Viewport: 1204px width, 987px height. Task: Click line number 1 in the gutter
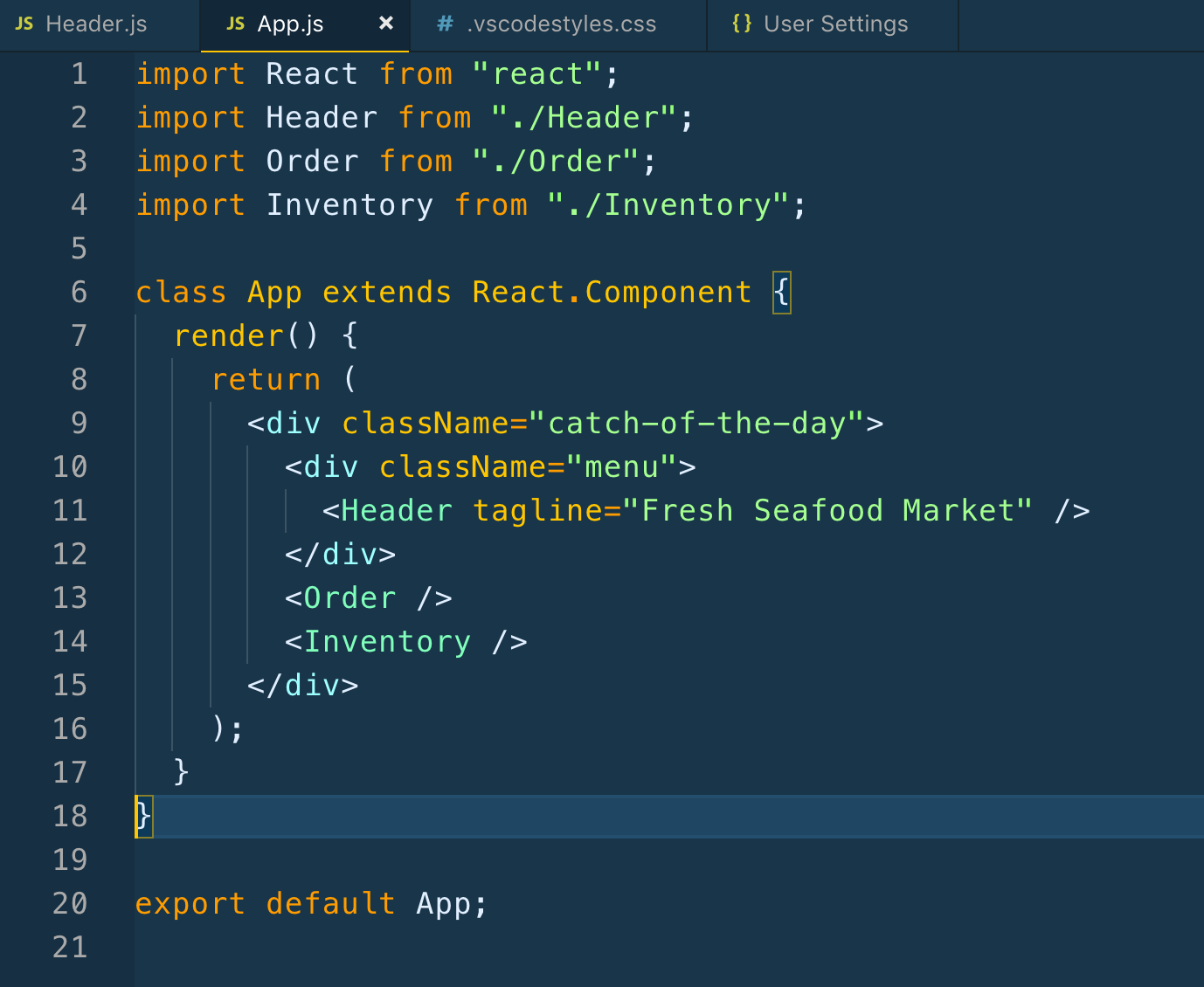pyautogui.click(x=79, y=73)
